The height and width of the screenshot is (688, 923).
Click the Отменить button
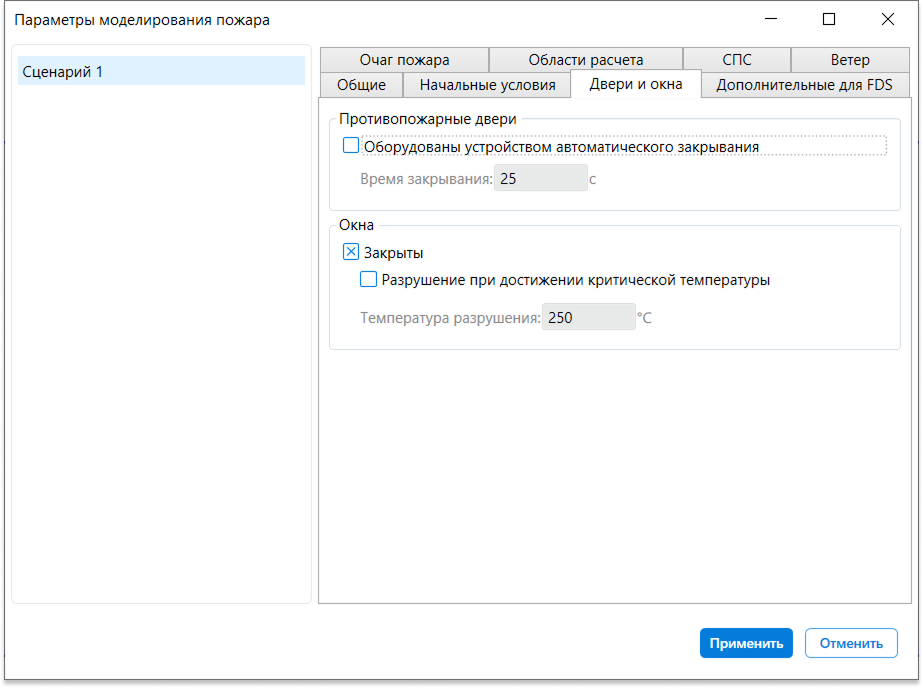(x=851, y=643)
